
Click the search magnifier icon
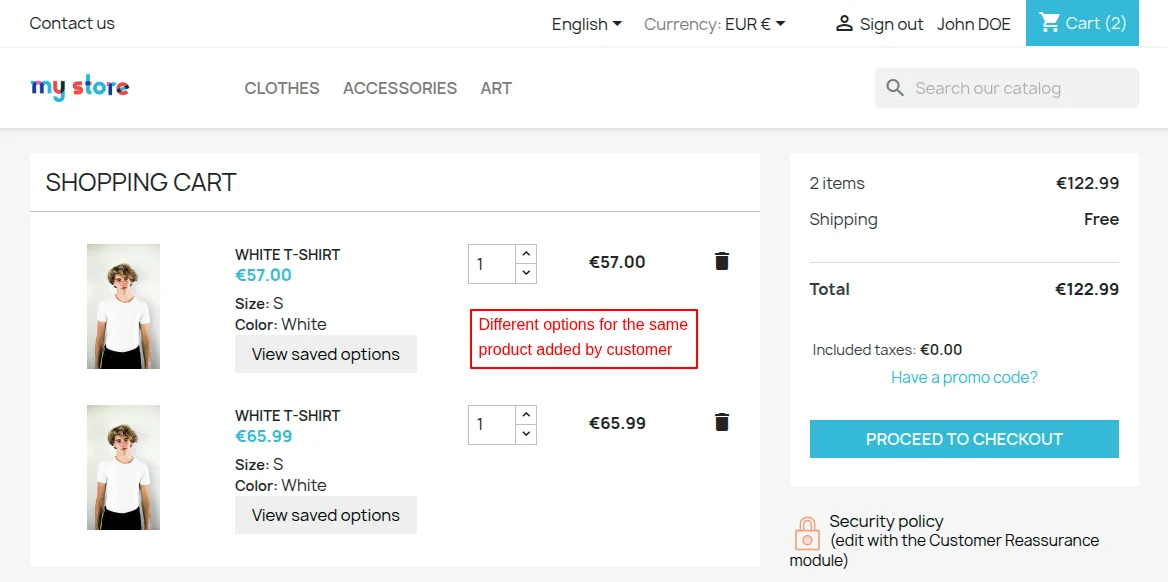[x=895, y=88]
